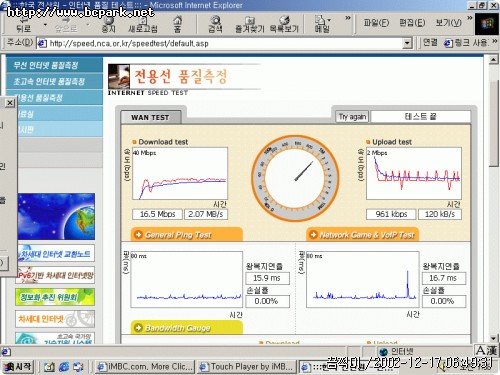Open 정보화 추진 위원회 banner link
This screenshot has height=375, width=500.
click(x=55, y=297)
